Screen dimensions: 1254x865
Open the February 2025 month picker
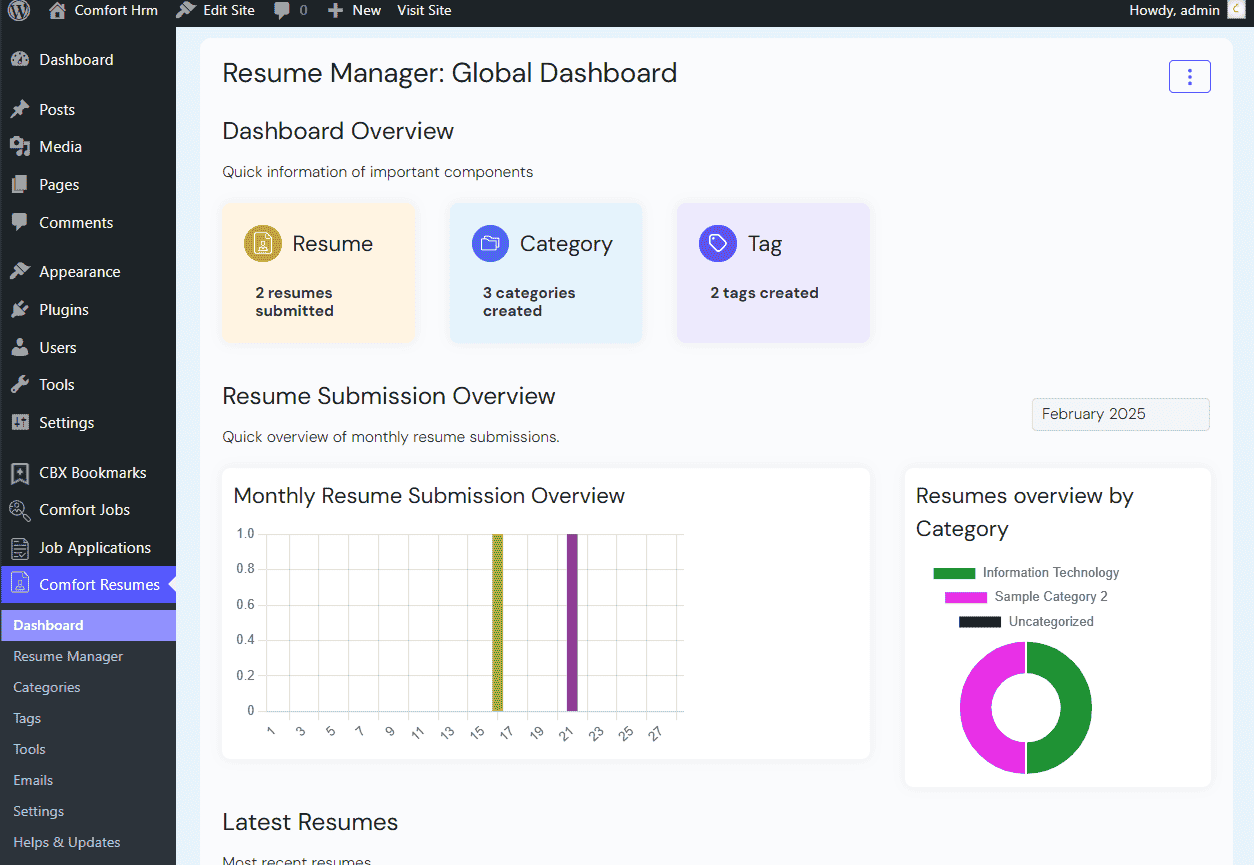1120,414
